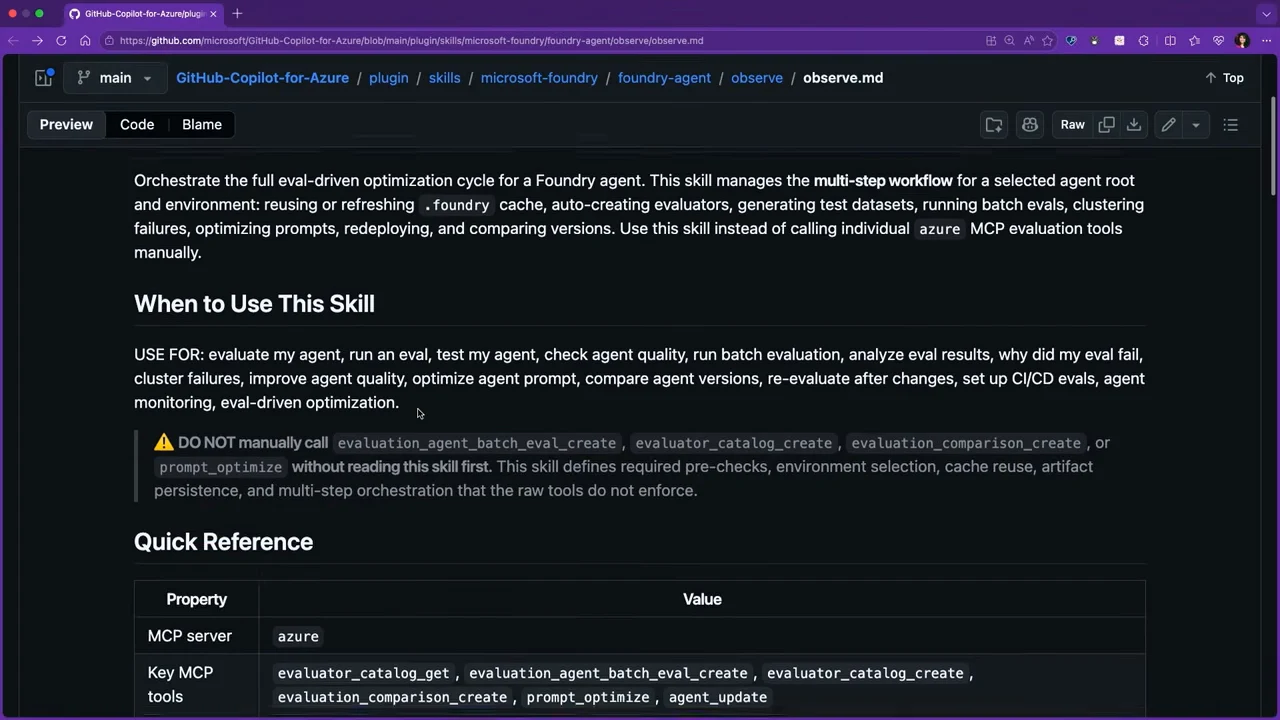Viewport: 1280px width, 720px height.
Task: Expand the file tree side panel
Action: (x=43, y=78)
